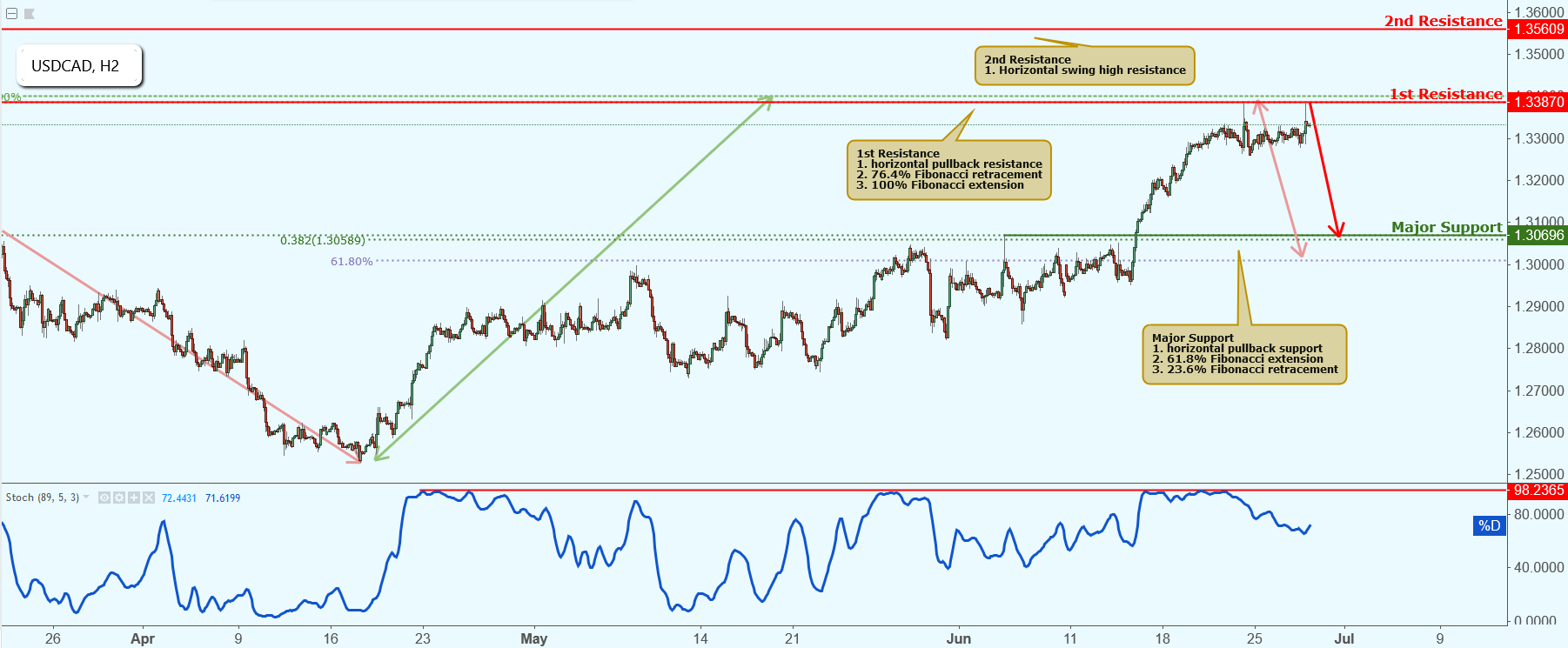Click the grey flag icon beside the collapse box
This screenshot has height=648, width=1568.
point(30,14)
